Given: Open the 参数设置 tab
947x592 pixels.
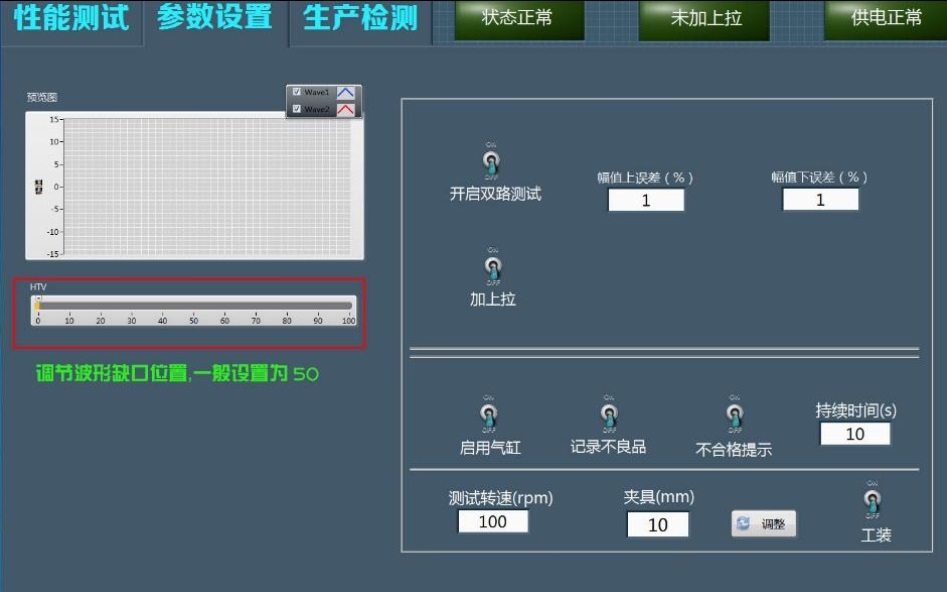Looking at the screenshot, I should pyautogui.click(x=215, y=19).
